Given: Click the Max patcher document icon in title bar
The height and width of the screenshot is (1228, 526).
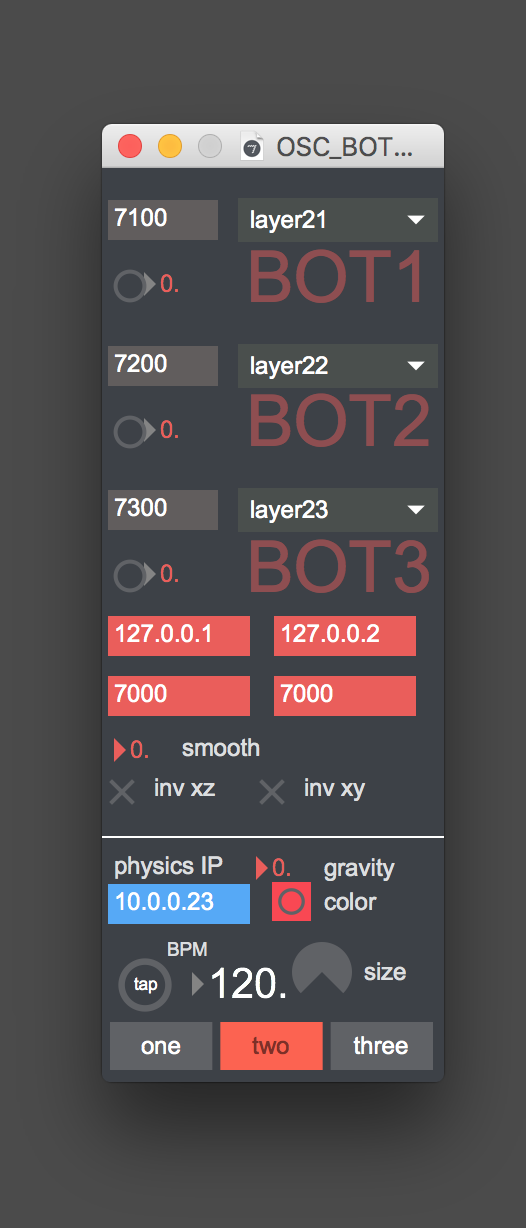Looking at the screenshot, I should 252,147.
